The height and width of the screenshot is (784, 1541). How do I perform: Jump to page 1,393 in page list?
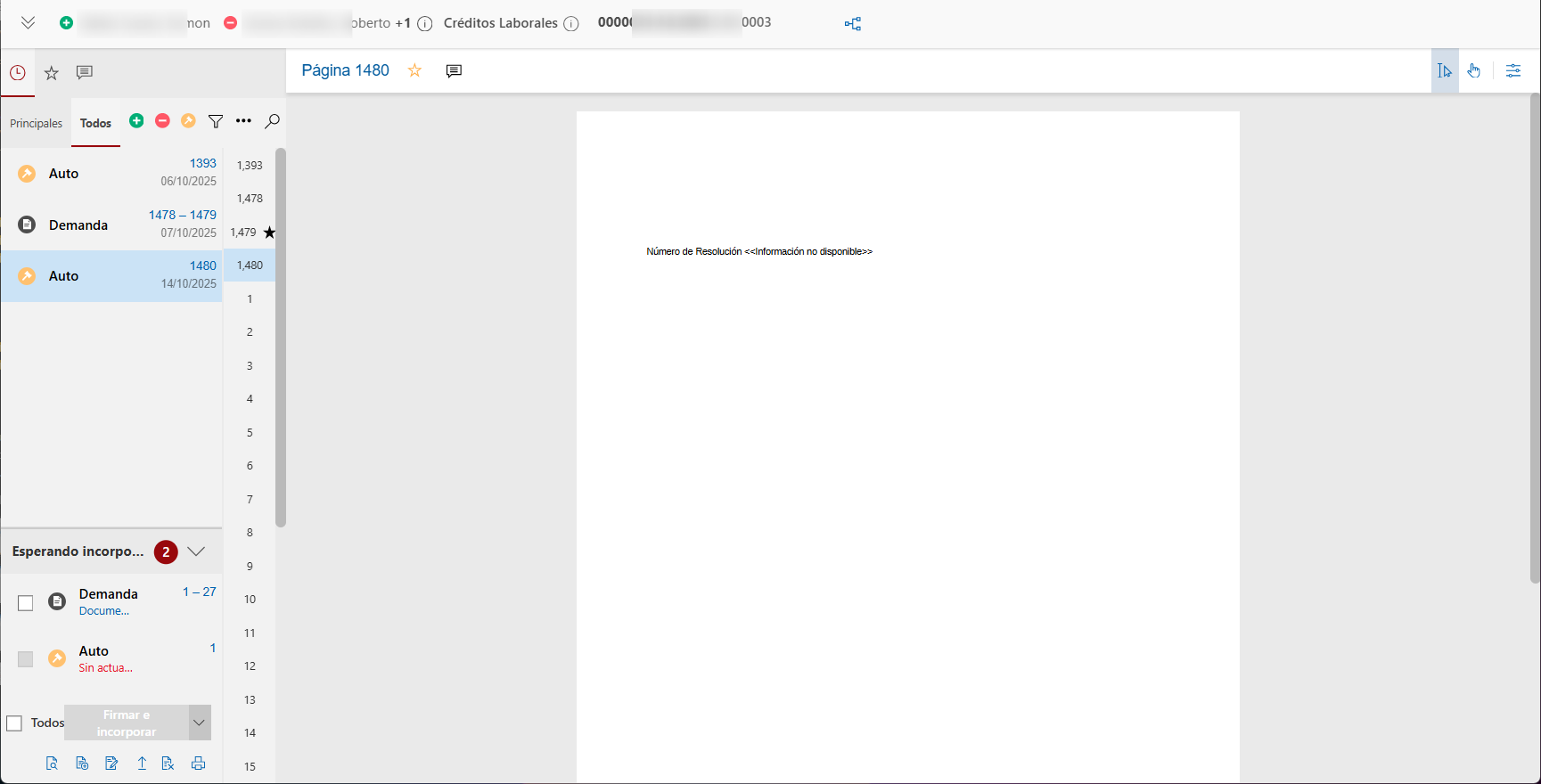[250, 166]
